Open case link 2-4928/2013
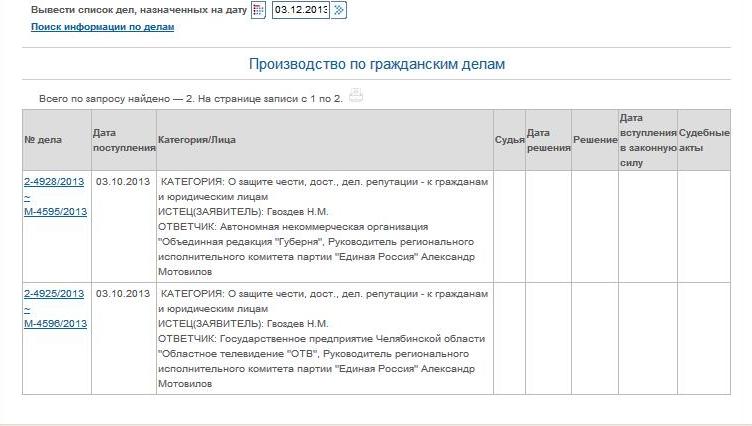752x426 pixels. pyautogui.click(x=54, y=182)
